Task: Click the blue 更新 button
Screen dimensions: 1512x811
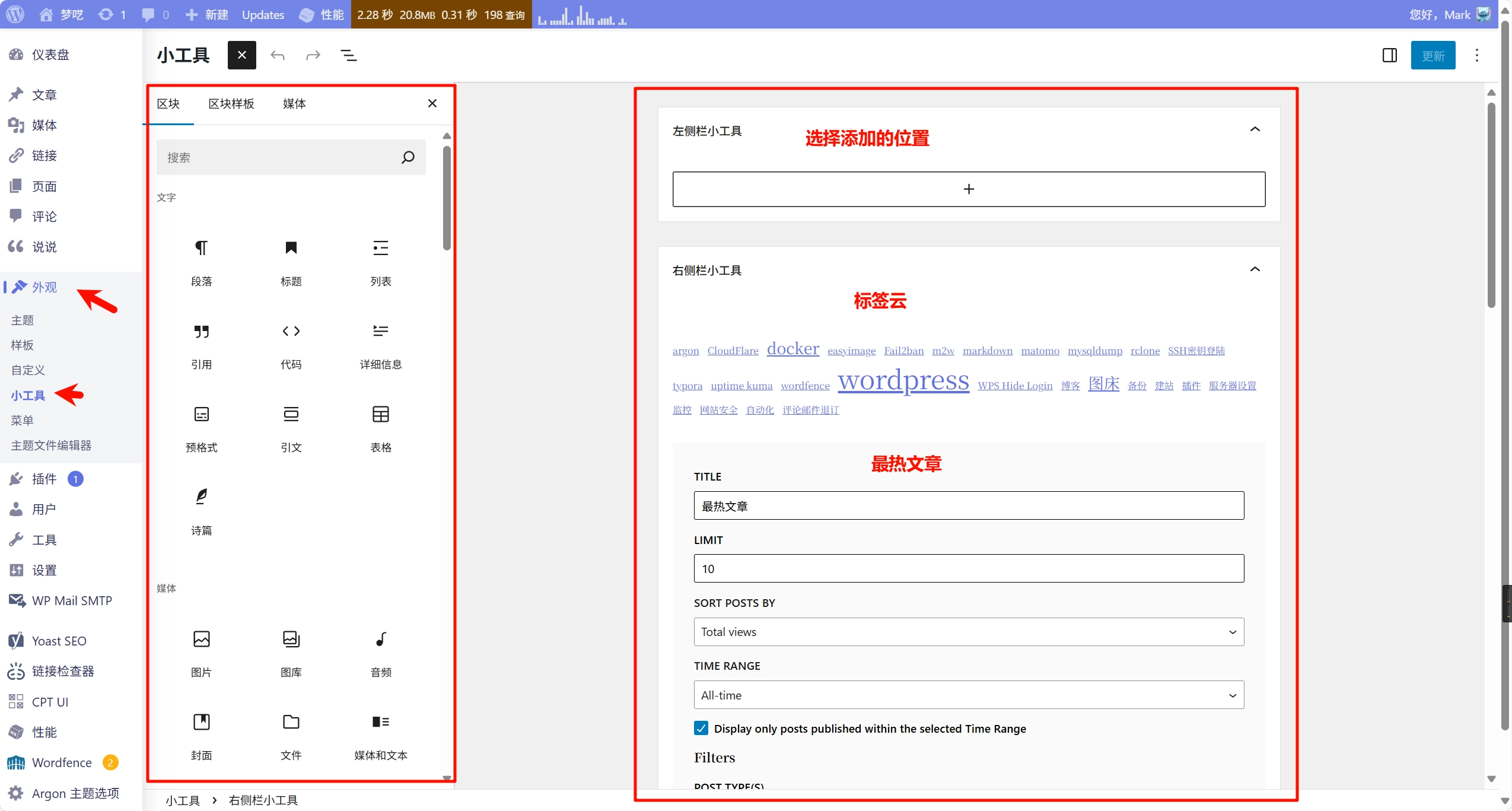Action: (1433, 56)
